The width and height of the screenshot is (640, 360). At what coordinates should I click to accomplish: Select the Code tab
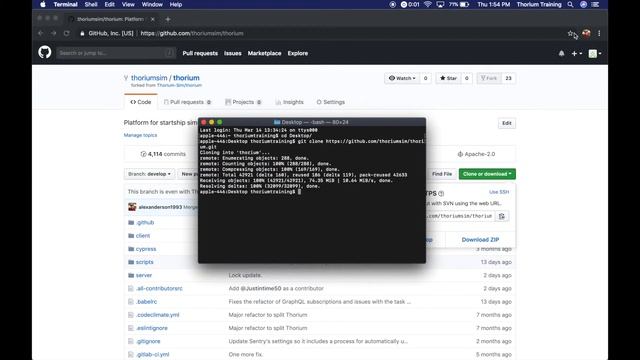(141, 102)
